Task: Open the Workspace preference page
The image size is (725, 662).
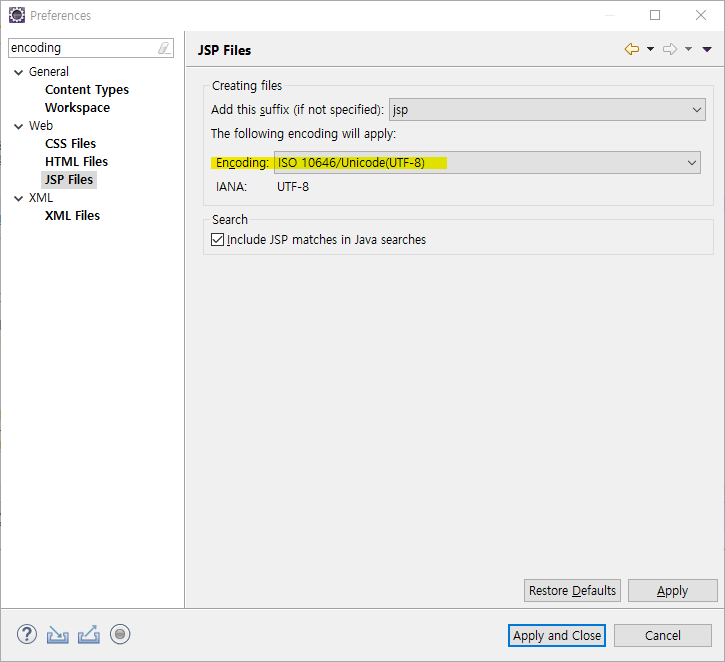Action: 78,108
